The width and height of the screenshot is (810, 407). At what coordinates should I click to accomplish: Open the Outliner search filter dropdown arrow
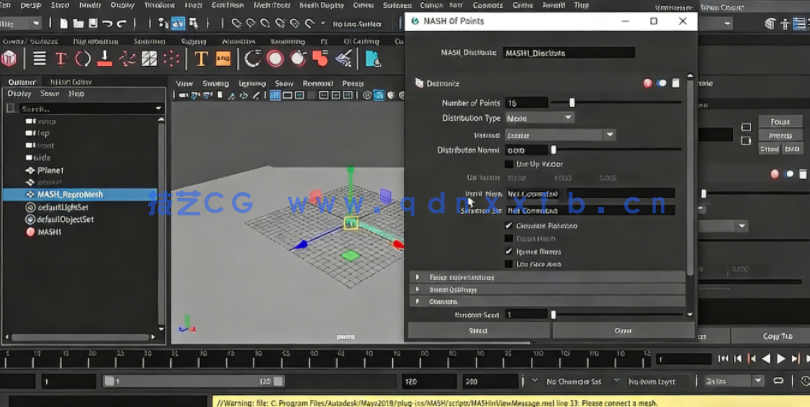(158, 108)
